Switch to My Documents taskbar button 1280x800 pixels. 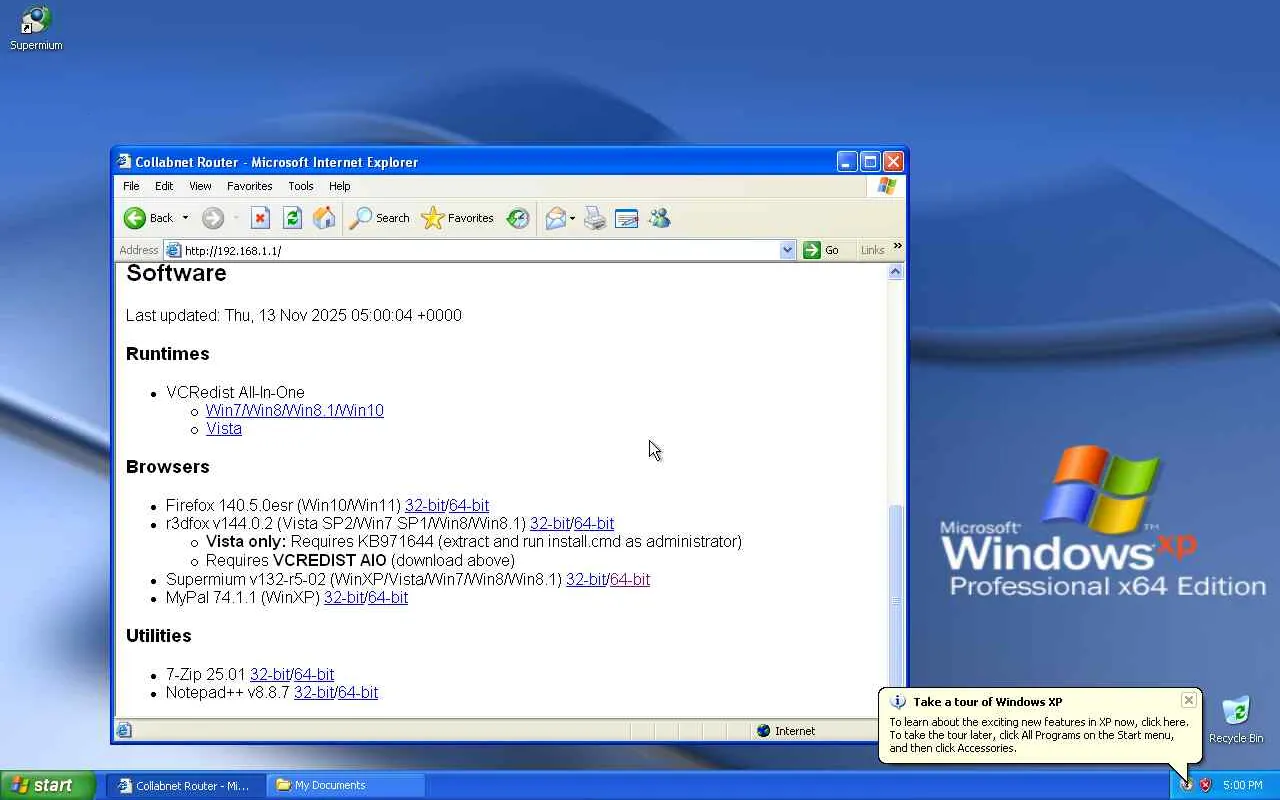(x=346, y=785)
